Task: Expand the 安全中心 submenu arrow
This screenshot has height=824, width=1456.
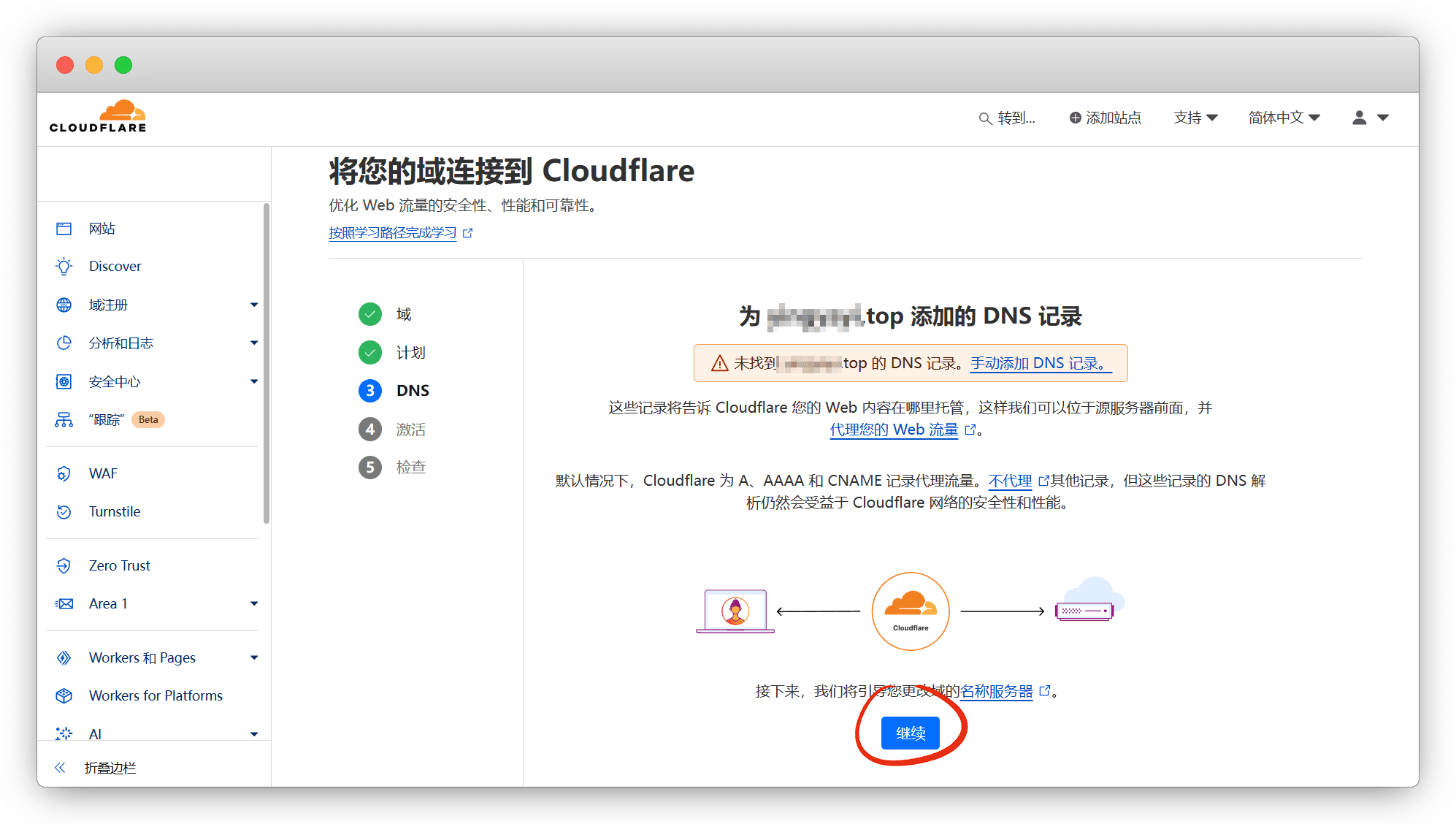Action: [254, 381]
